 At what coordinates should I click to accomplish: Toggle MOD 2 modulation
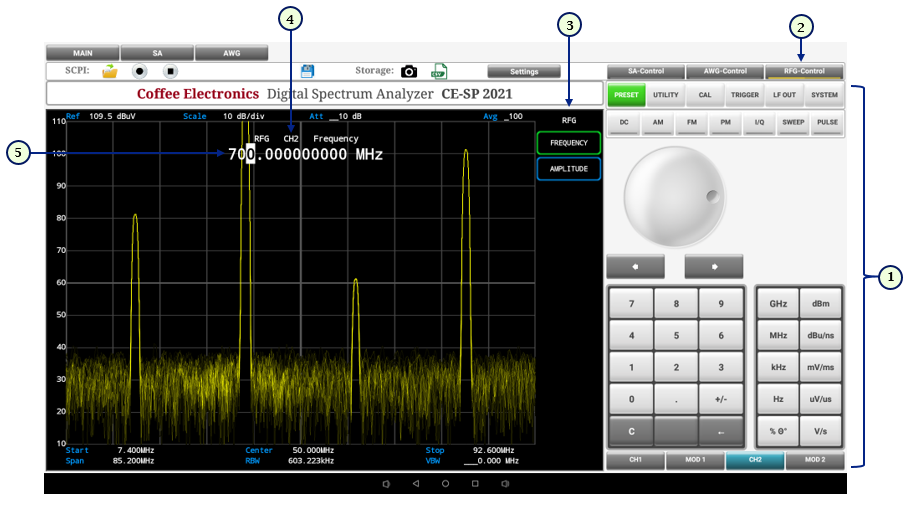pyautogui.click(x=815, y=461)
